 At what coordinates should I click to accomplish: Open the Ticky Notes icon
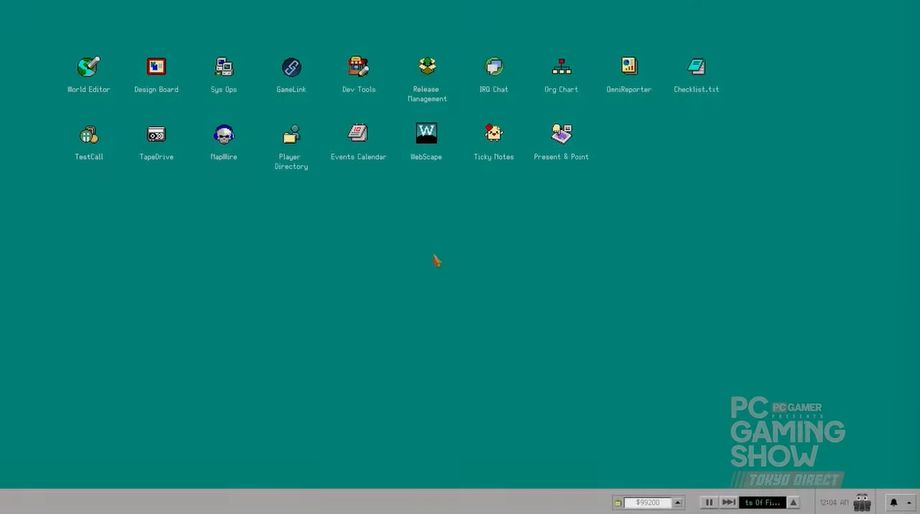(493, 134)
